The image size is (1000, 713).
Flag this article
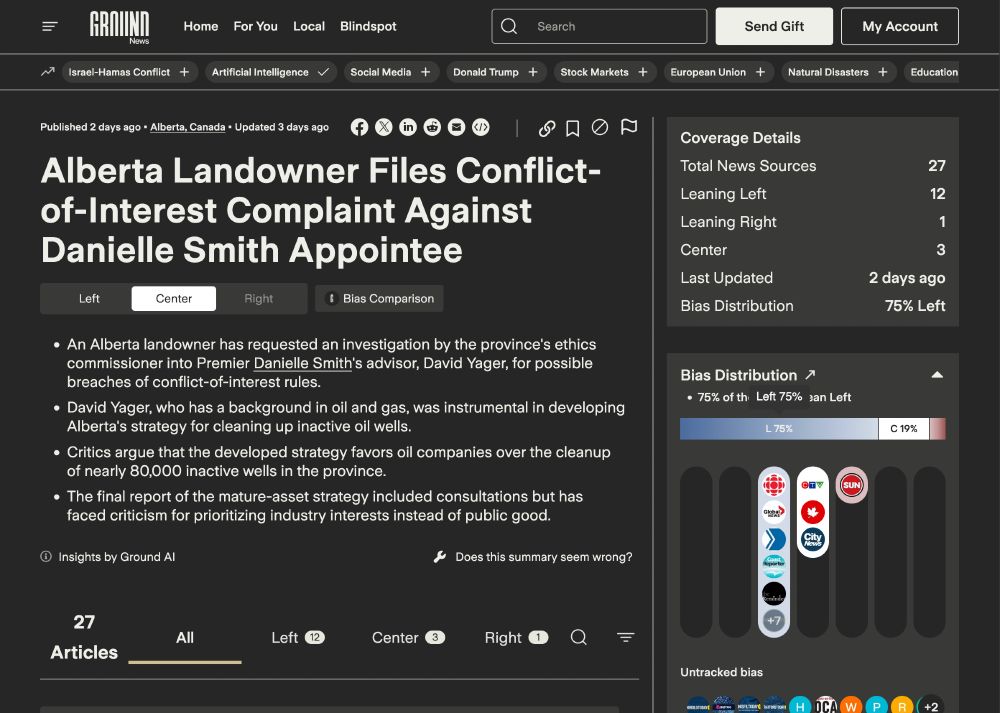629,127
